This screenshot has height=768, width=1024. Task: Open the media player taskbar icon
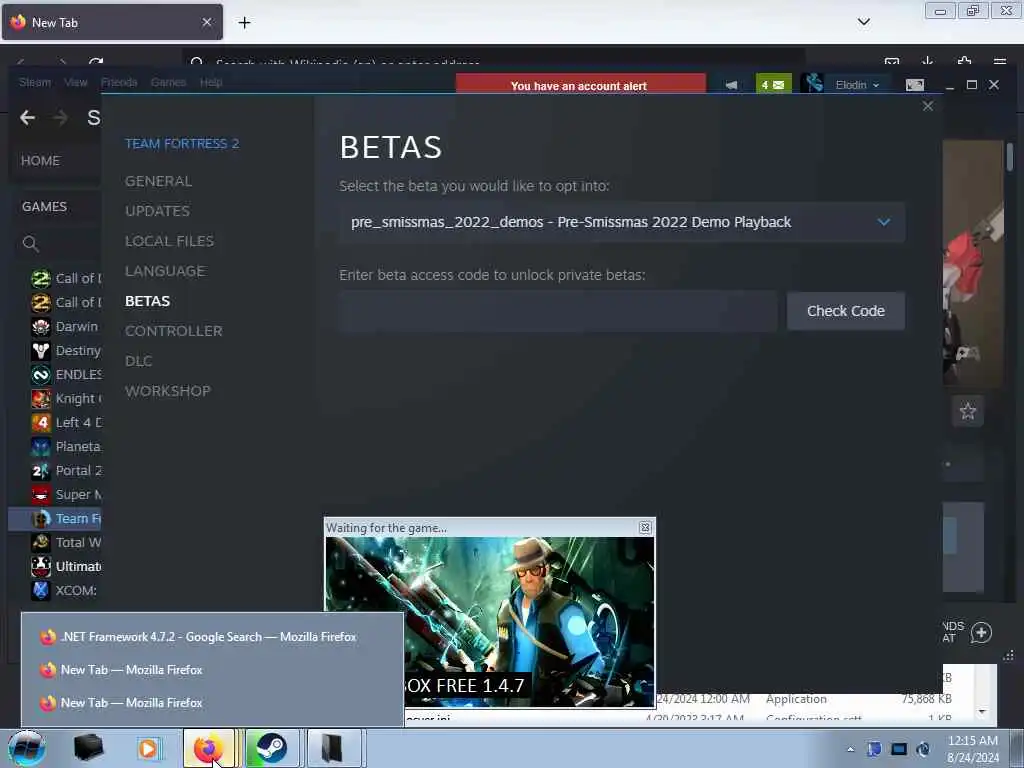click(x=148, y=748)
